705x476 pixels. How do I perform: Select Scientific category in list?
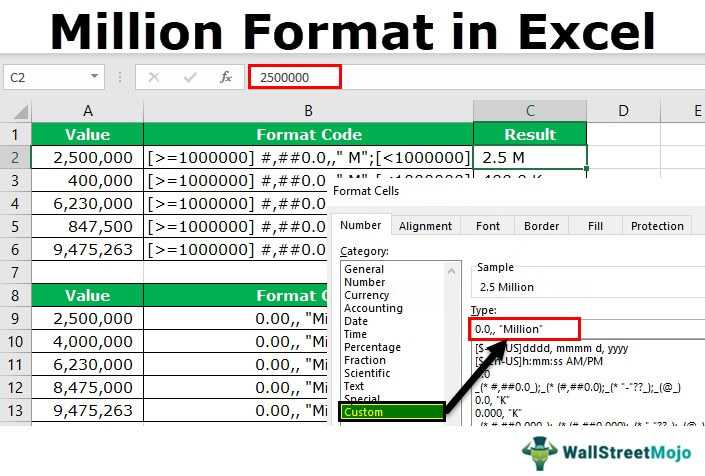(x=367, y=373)
